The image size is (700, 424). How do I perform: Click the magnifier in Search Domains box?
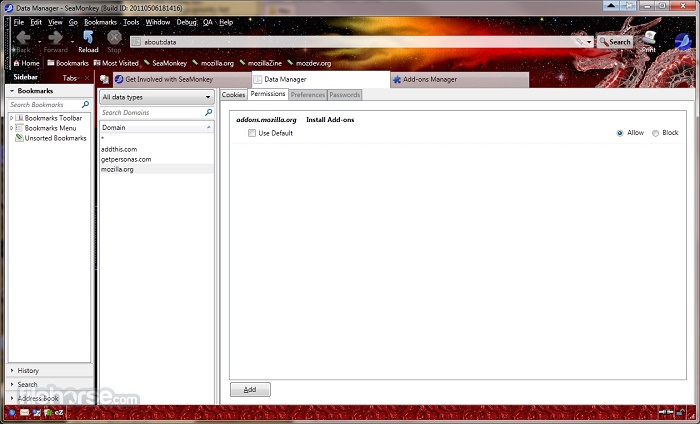[x=208, y=113]
